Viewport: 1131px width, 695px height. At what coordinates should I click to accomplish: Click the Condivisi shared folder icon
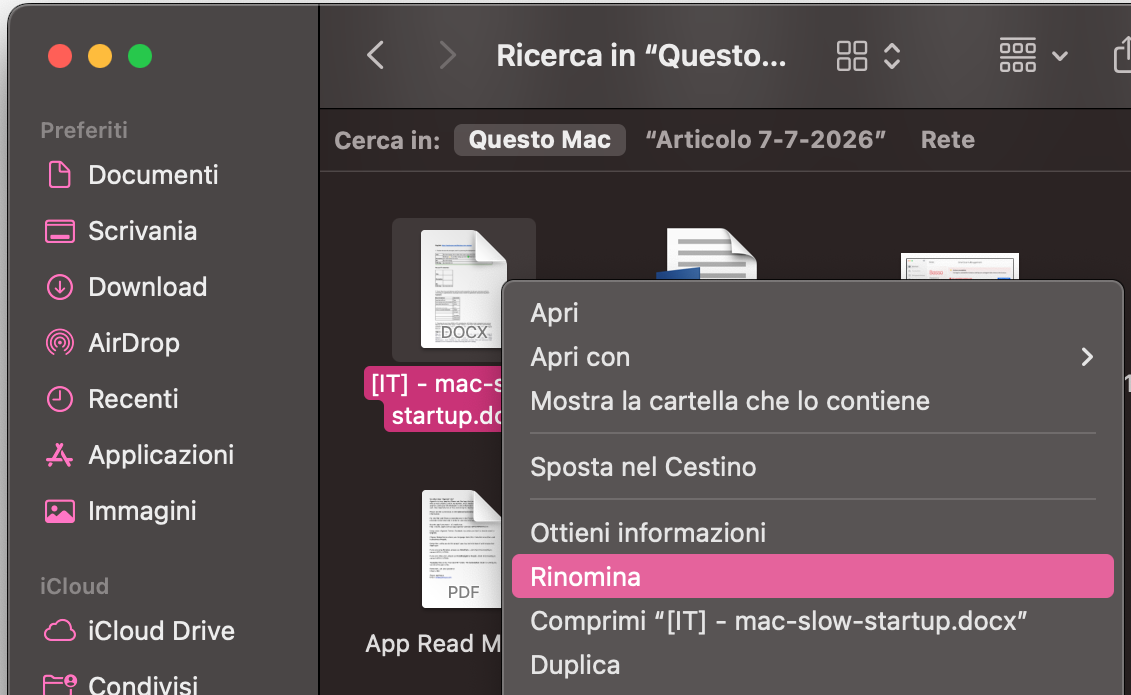coord(59,685)
